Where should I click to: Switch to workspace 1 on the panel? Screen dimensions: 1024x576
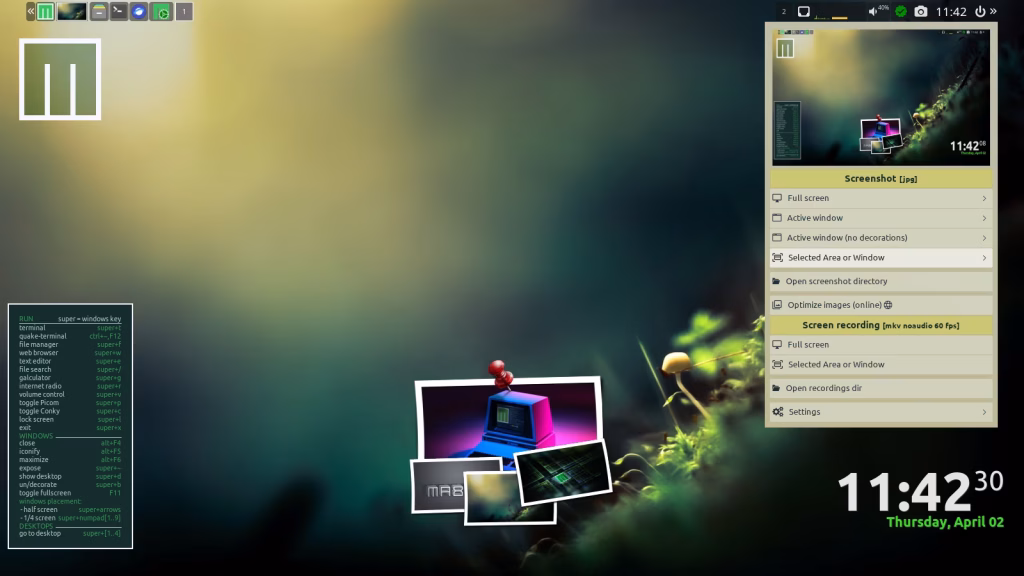pos(183,12)
